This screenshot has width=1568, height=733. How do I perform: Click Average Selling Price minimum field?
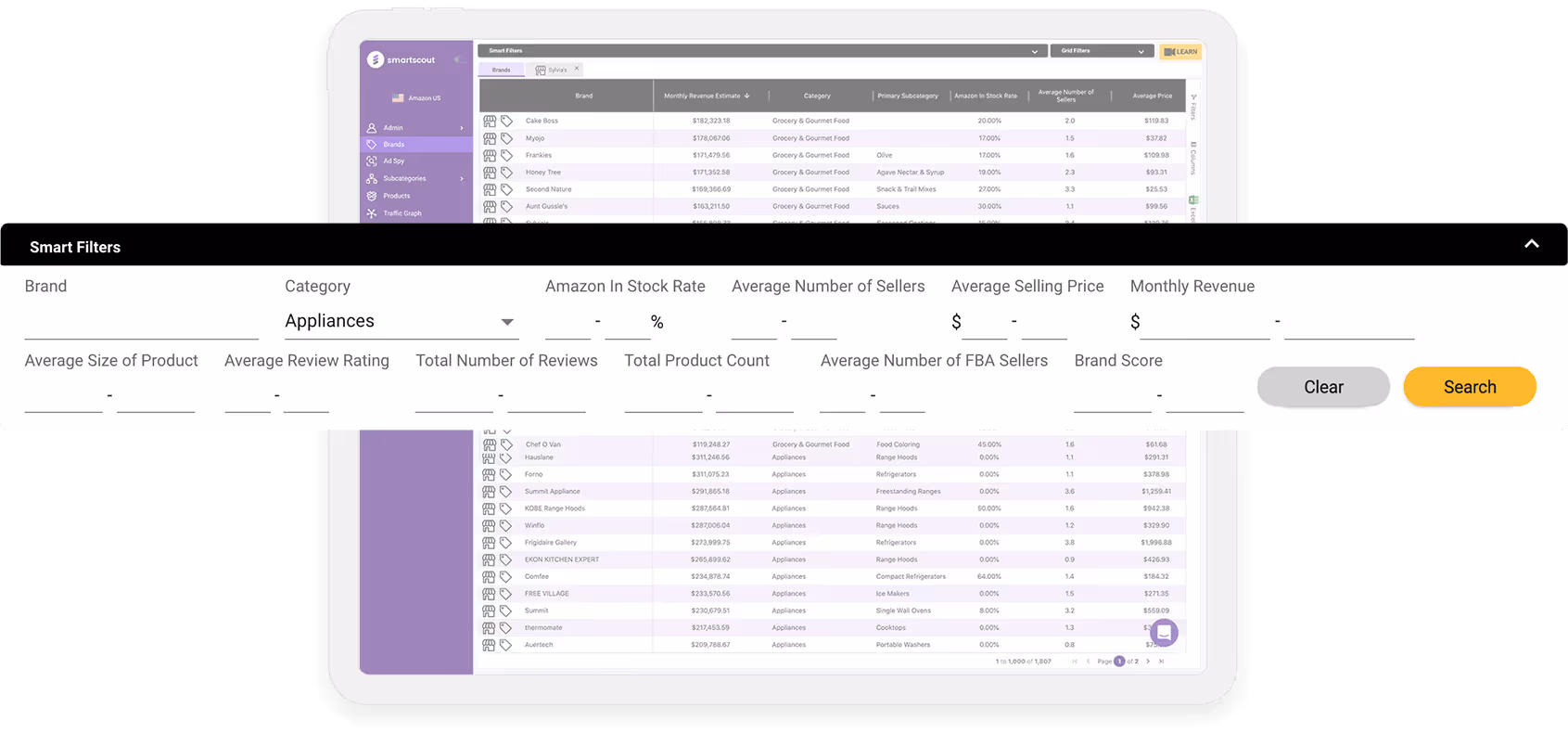click(x=984, y=322)
